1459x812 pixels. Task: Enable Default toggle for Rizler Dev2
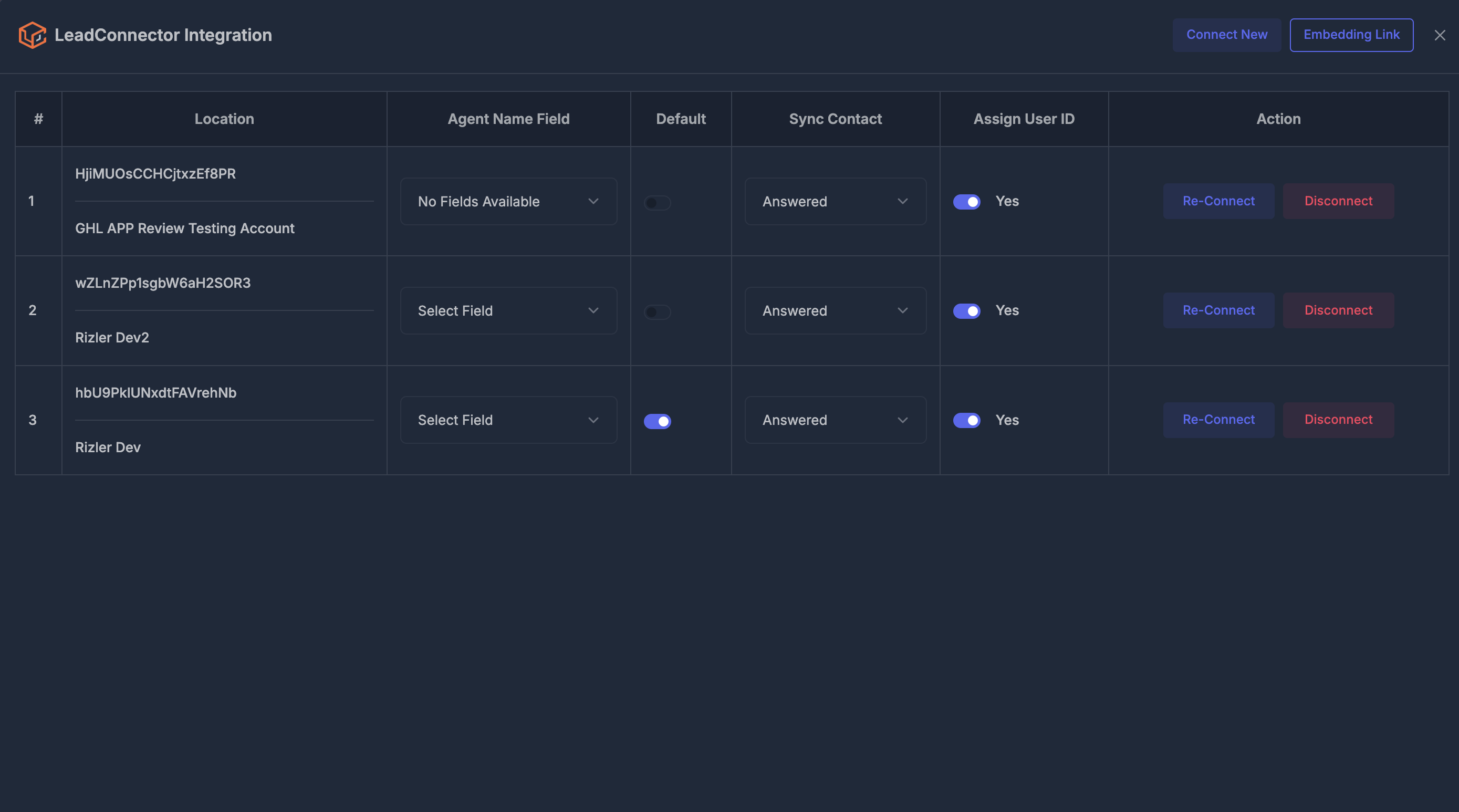(657, 312)
